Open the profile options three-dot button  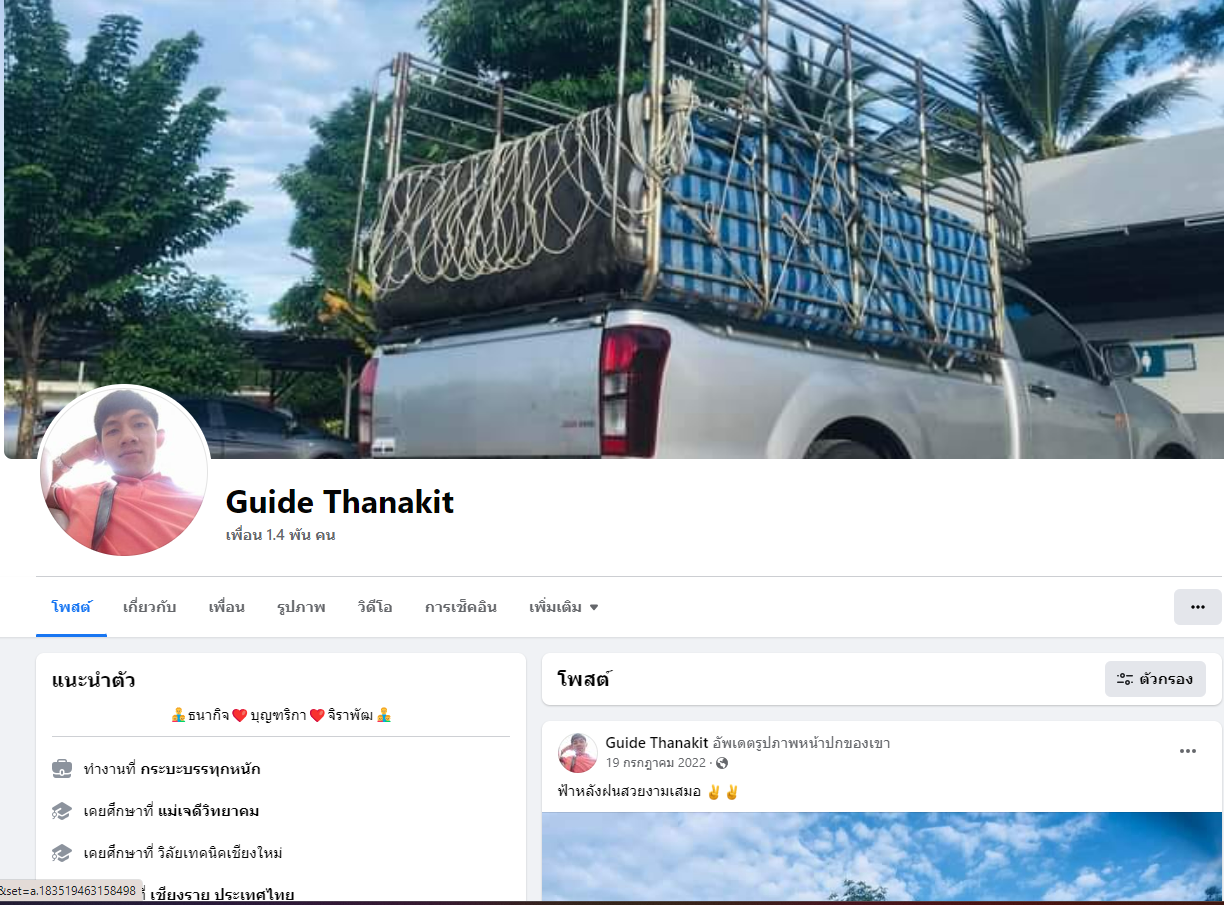[1197, 607]
